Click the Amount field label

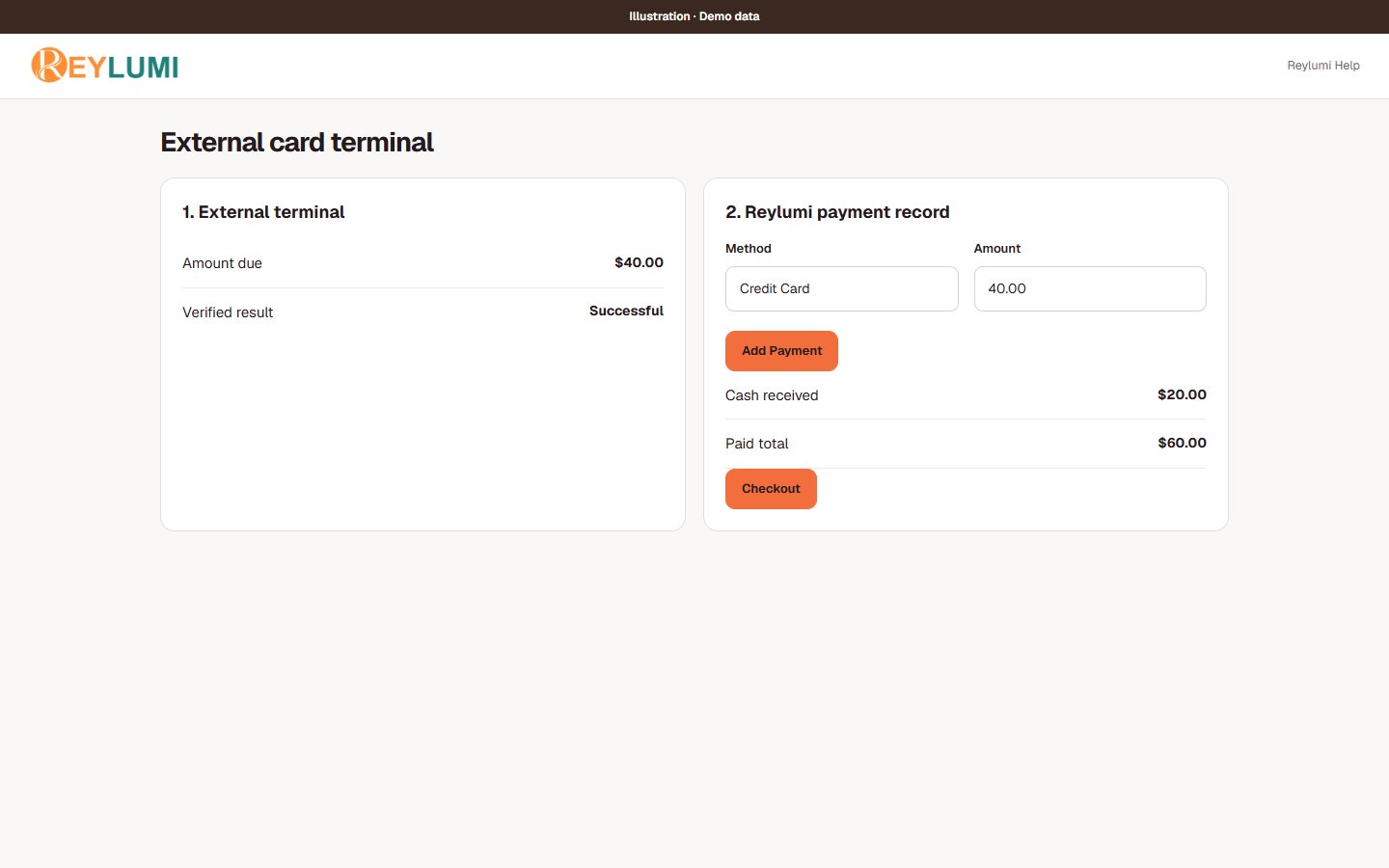pos(997,249)
